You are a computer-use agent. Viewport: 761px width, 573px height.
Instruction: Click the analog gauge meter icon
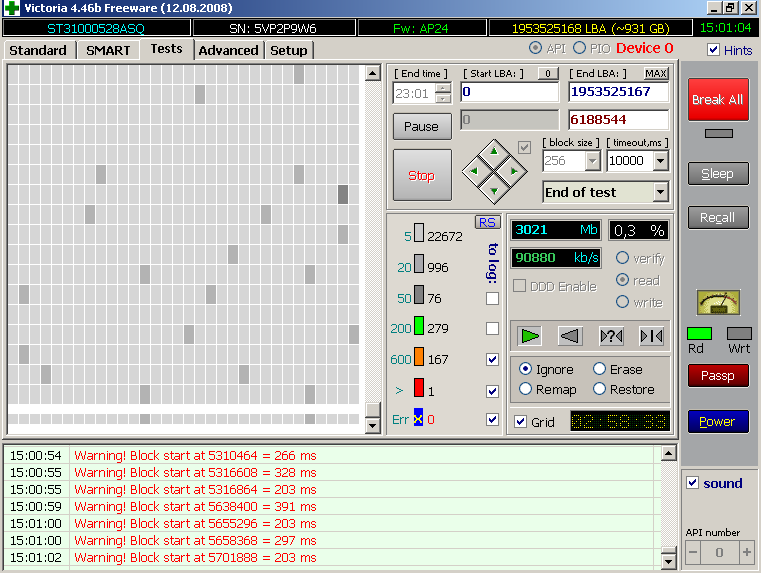point(717,302)
